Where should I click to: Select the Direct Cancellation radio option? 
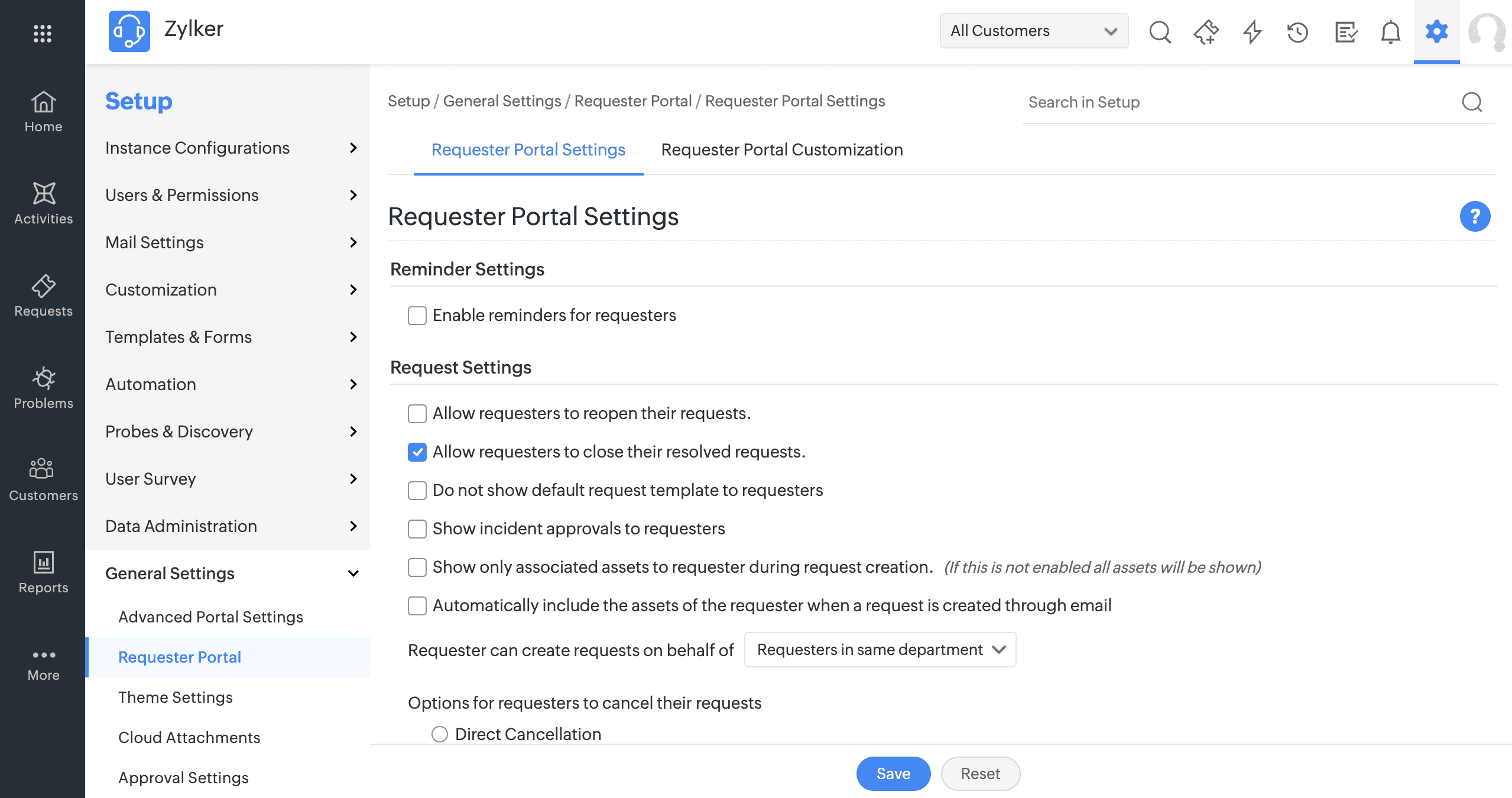pyautogui.click(x=440, y=734)
